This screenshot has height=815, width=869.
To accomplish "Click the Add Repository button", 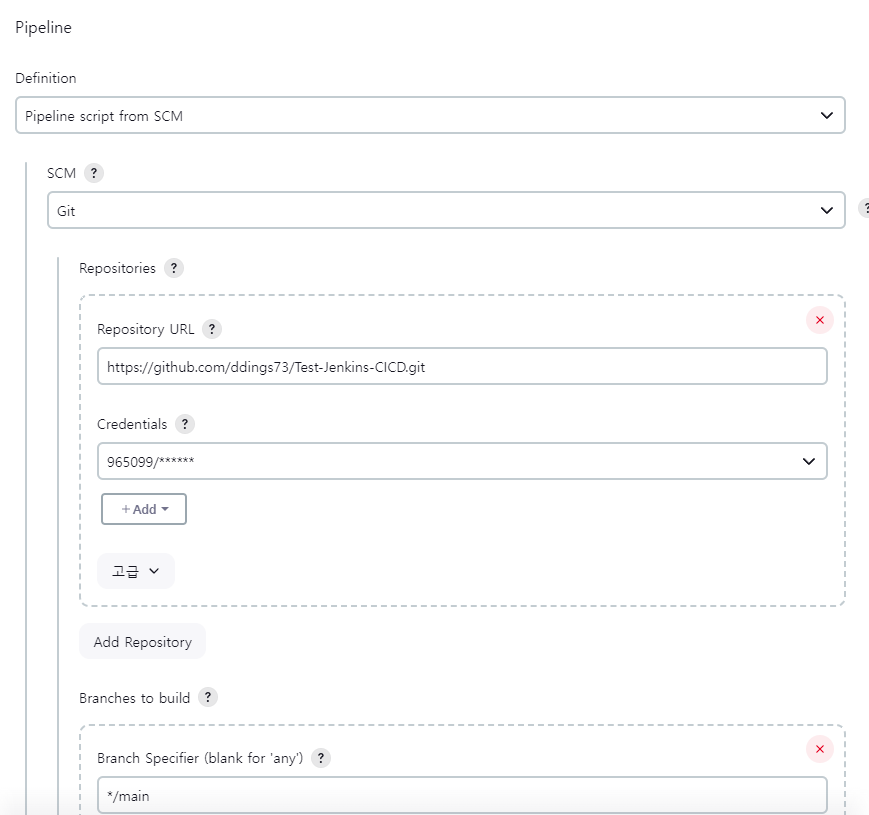I will 142,641.
